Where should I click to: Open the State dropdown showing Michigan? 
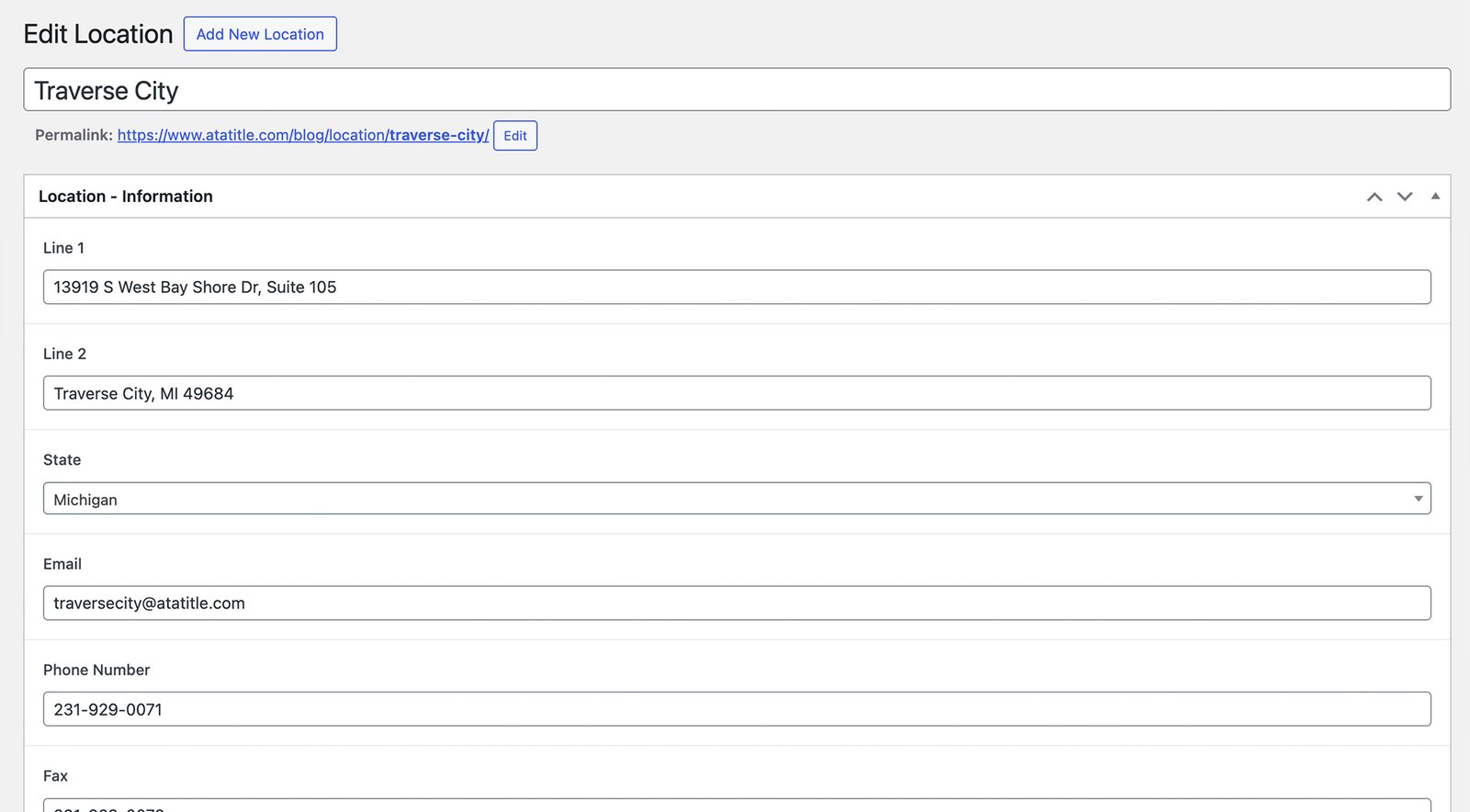coord(735,499)
